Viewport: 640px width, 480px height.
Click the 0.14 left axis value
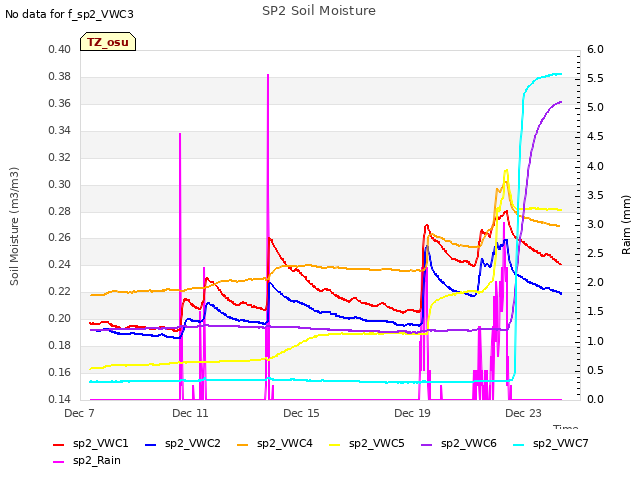(x=60, y=399)
